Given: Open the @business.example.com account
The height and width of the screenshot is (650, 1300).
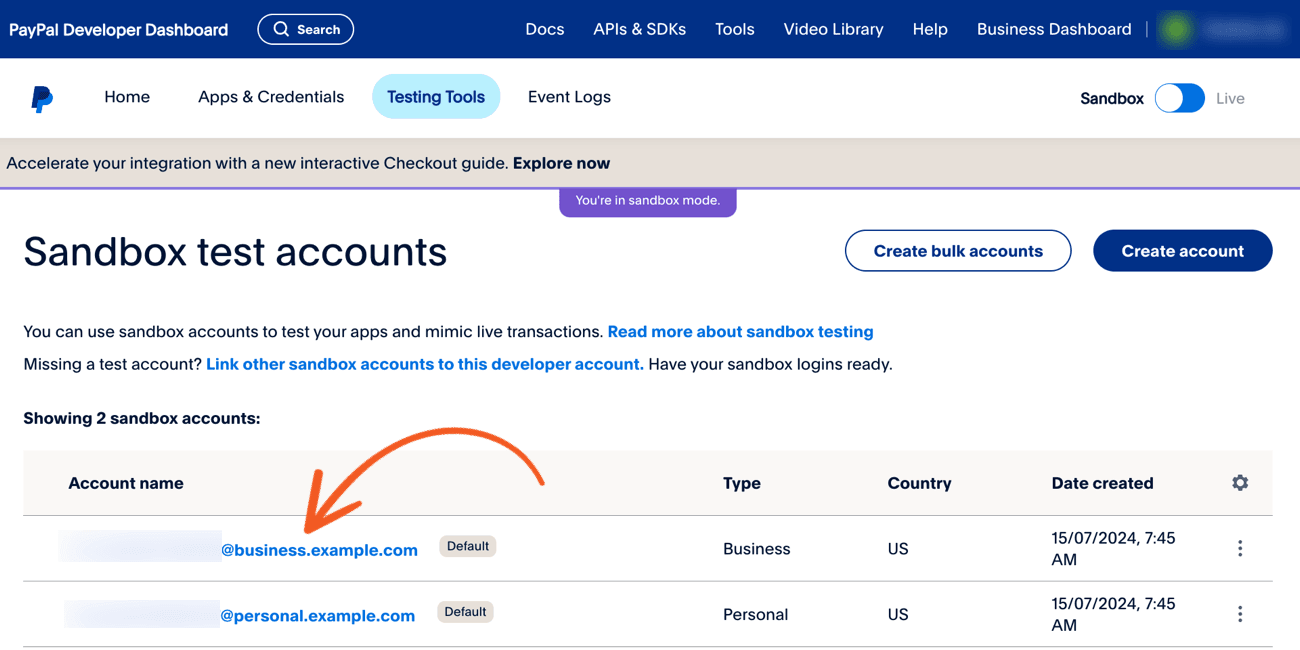Looking at the screenshot, I should (319, 550).
